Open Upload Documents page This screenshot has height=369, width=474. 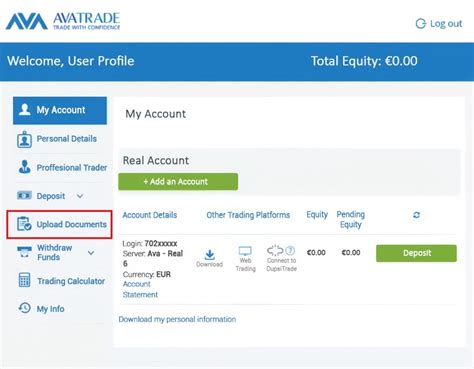[x=59, y=224]
